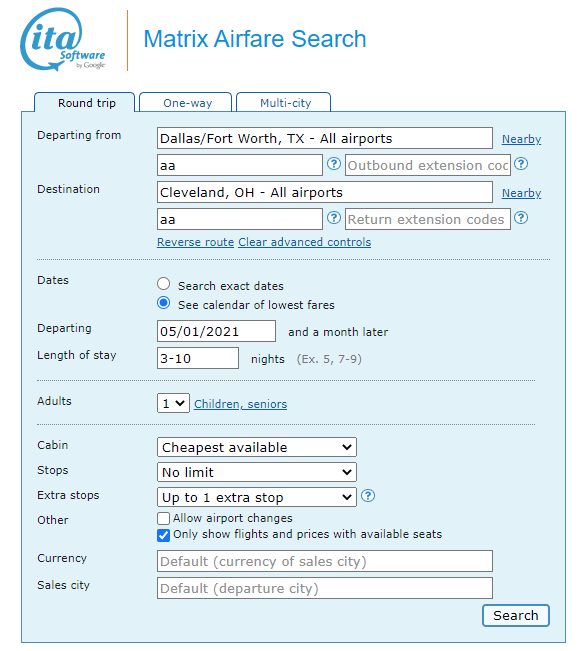581x651 pixels.
Task: Open the Extra stops dropdown
Action: [257, 497]
